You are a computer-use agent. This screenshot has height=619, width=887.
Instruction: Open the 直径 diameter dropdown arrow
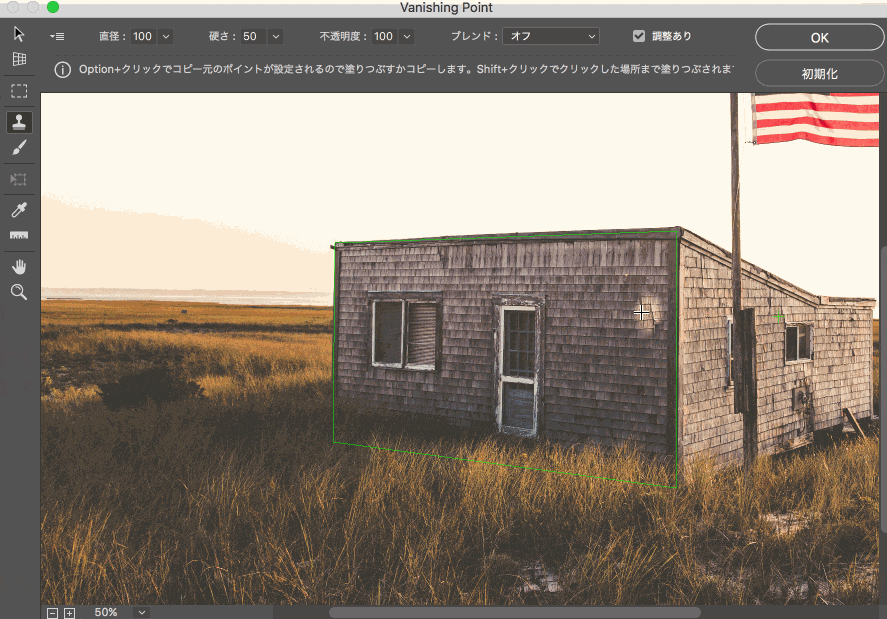(x=166, y=36)
